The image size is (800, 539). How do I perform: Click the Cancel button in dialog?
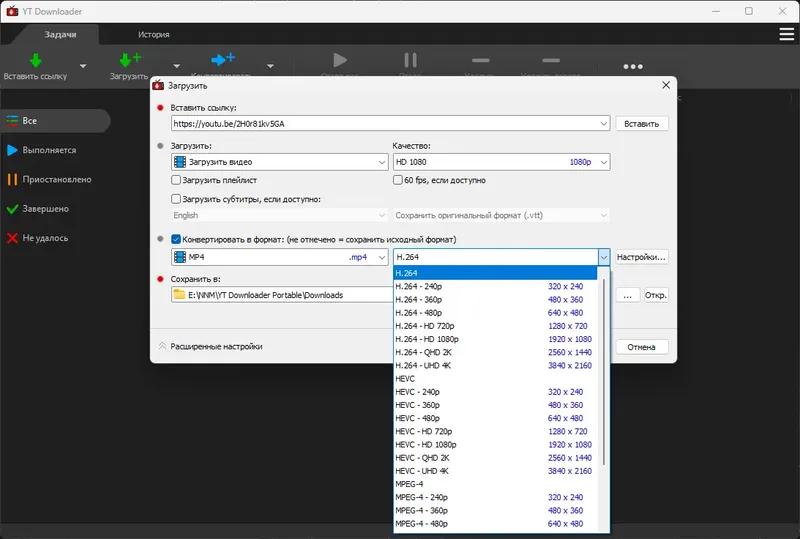[x=641, y=347]
